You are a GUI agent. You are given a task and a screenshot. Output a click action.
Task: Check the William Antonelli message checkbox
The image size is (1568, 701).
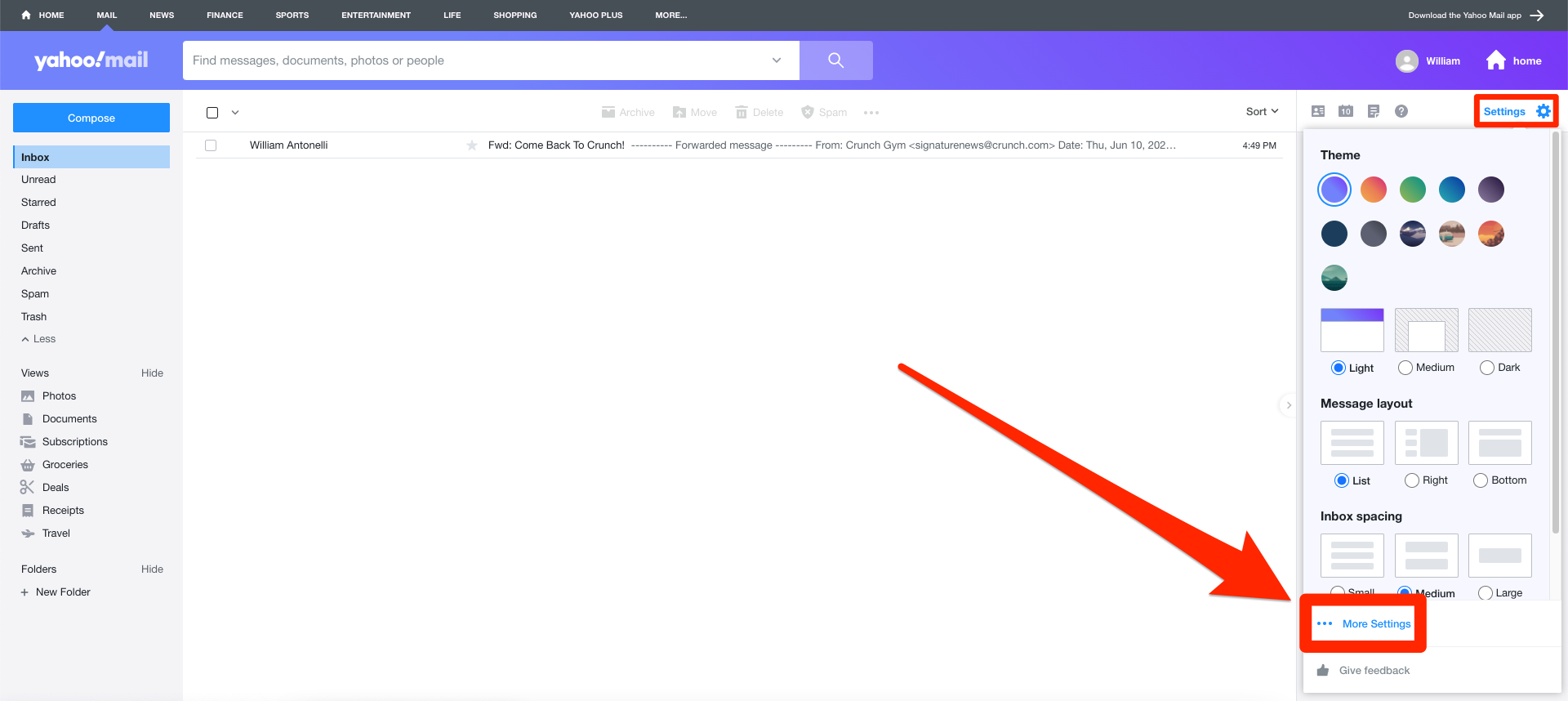[211, 145]
